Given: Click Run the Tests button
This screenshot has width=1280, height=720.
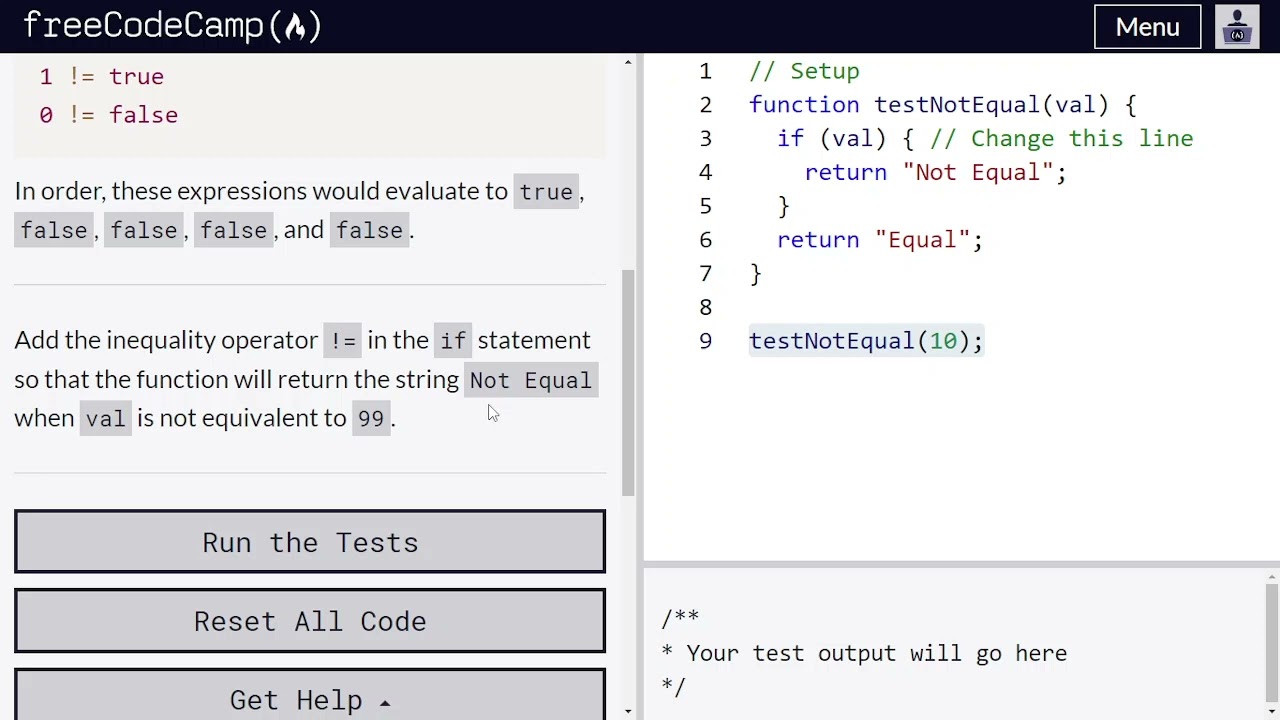Looking at the screenshot, I should pyautogui.click(x=310, y=542).
